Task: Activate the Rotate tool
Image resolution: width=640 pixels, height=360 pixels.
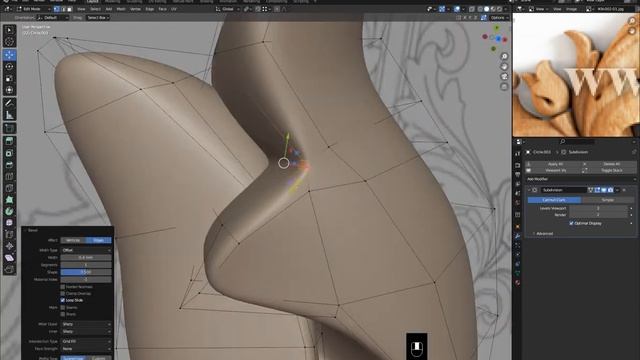Action: coord(9,67)
